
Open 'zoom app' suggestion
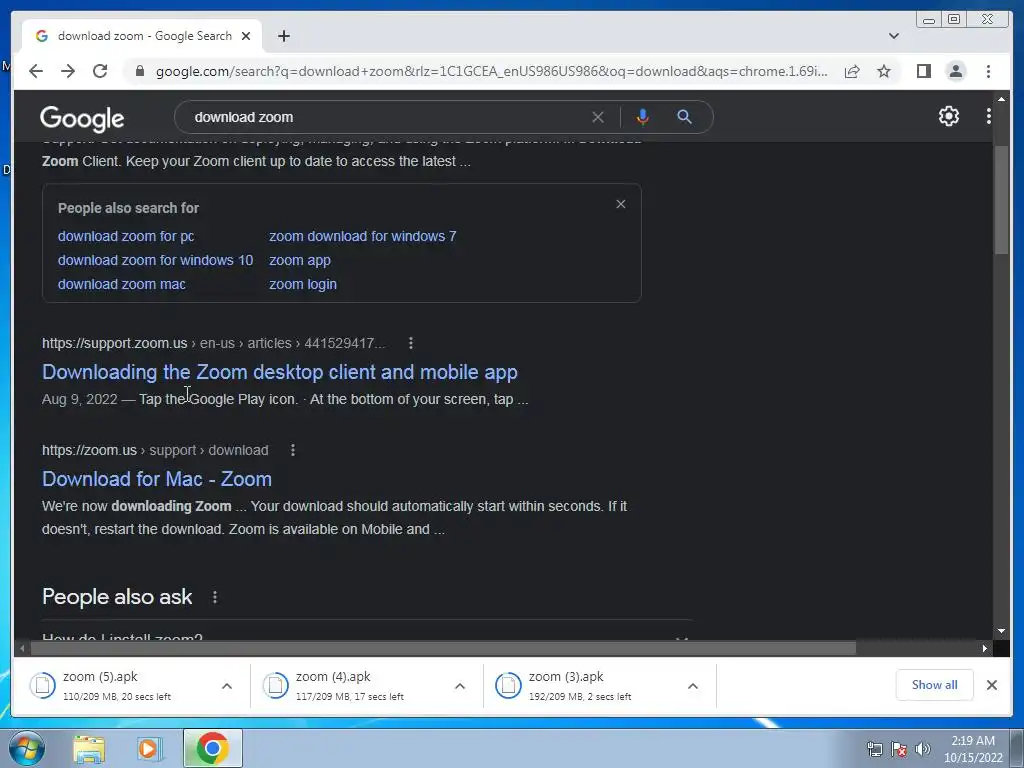pyautogui.click(x=300, y=260)
